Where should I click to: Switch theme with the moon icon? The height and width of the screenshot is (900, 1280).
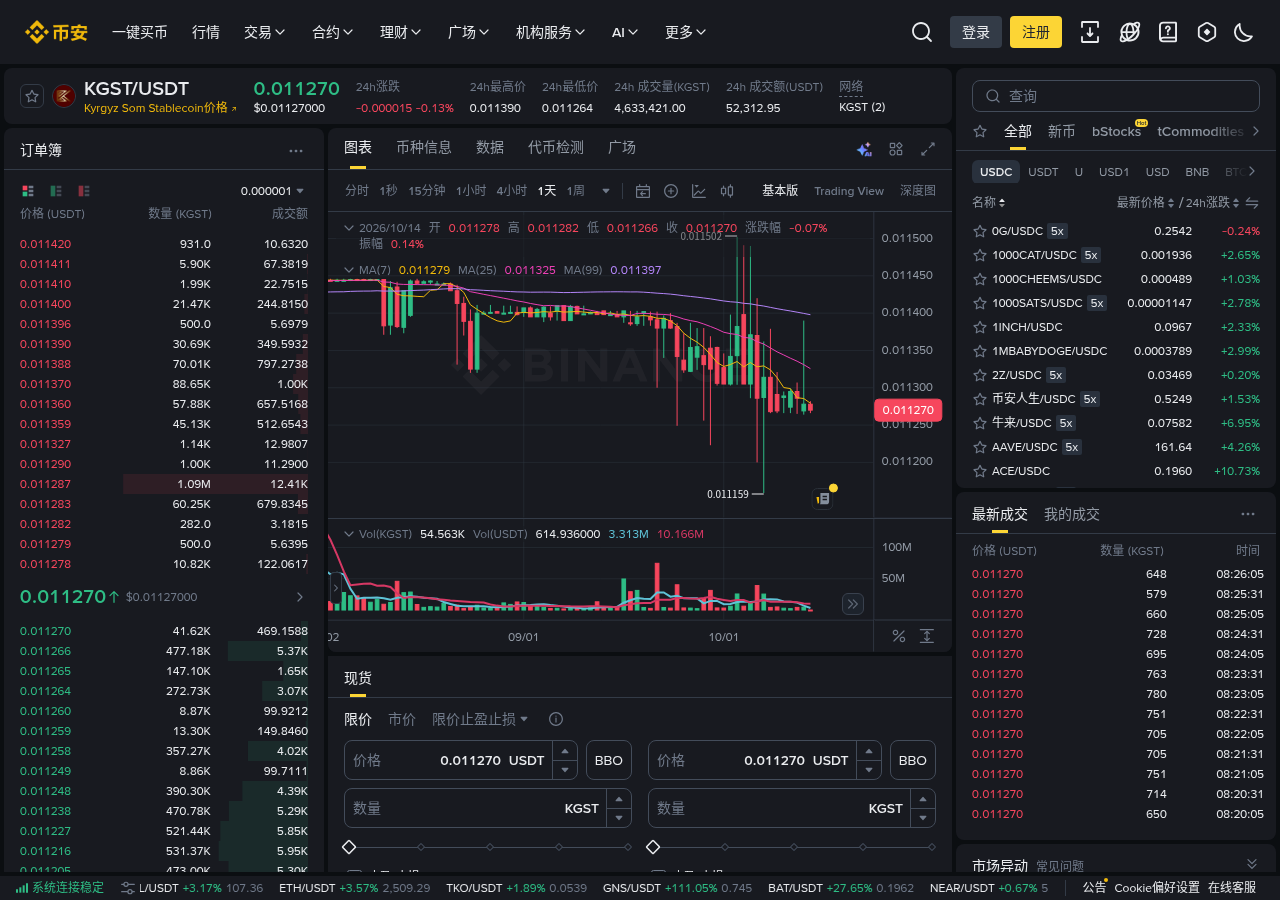(x=1244, y=32)
